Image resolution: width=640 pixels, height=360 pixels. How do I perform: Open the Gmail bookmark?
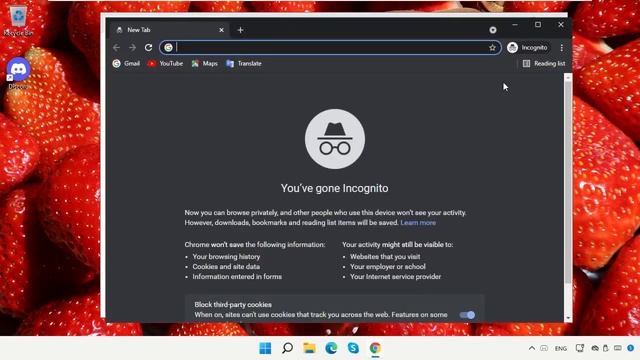[126, 64]
